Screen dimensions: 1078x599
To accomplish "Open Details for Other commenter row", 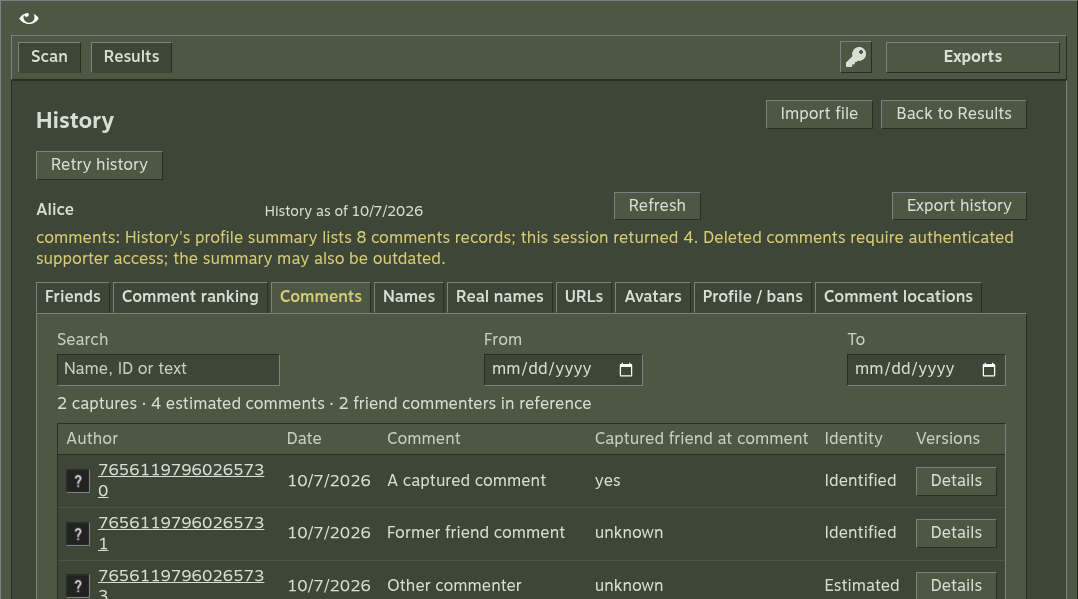I will (x=956, y=585).
